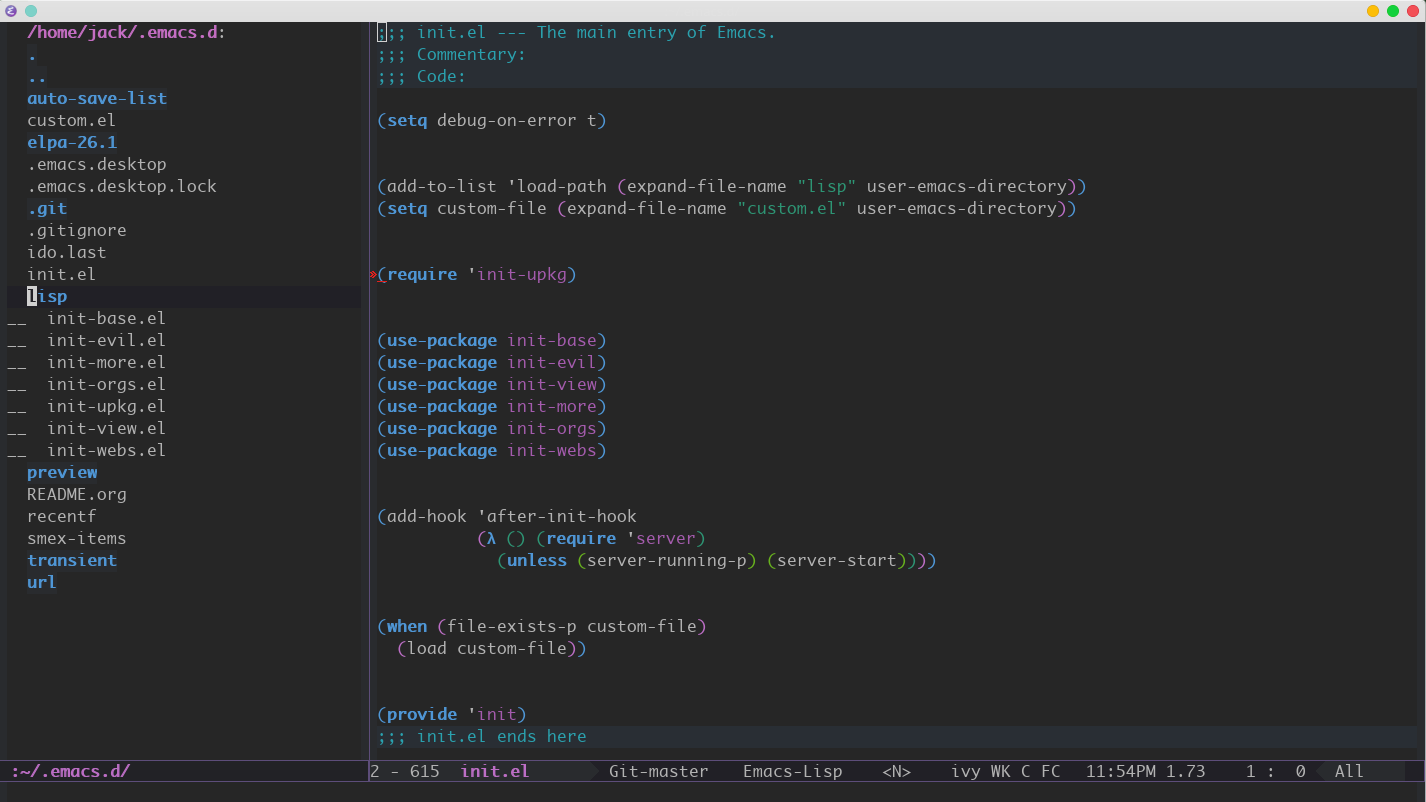Click init.el buffer name in mode line

[495, 771]
